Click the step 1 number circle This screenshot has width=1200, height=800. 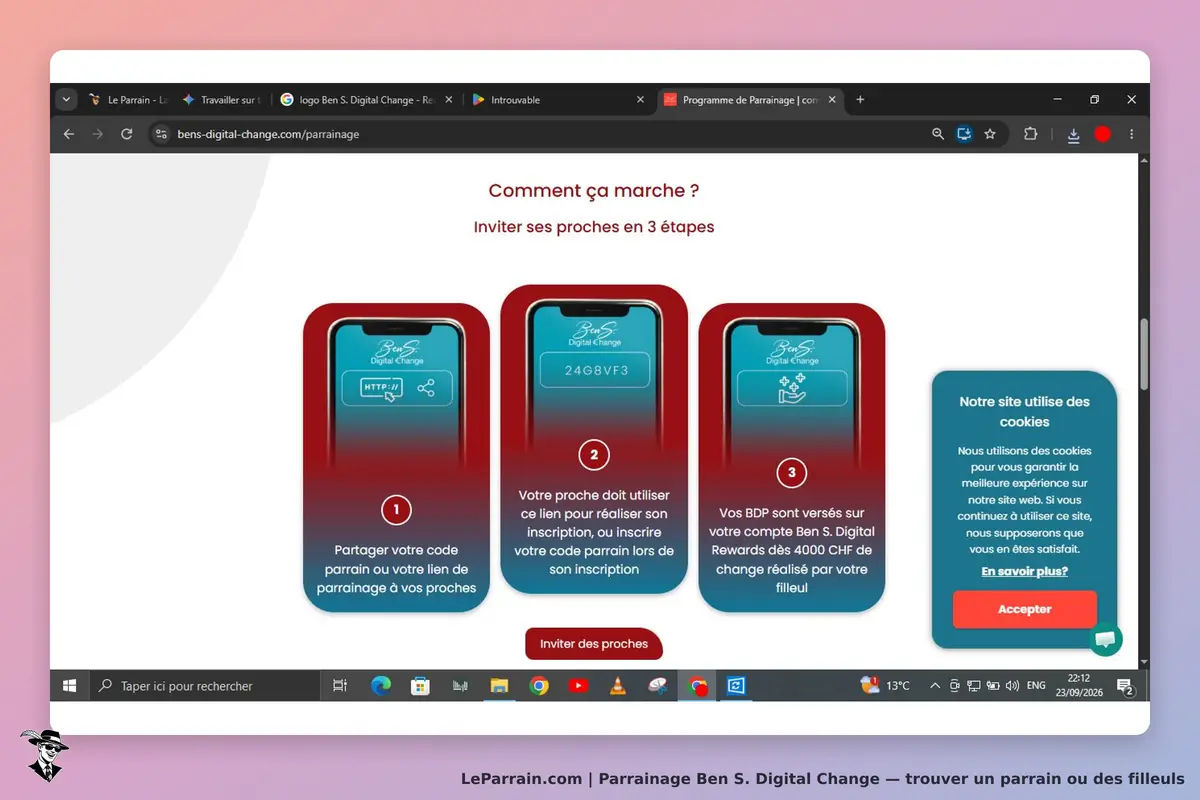click(x=396, y=510)
